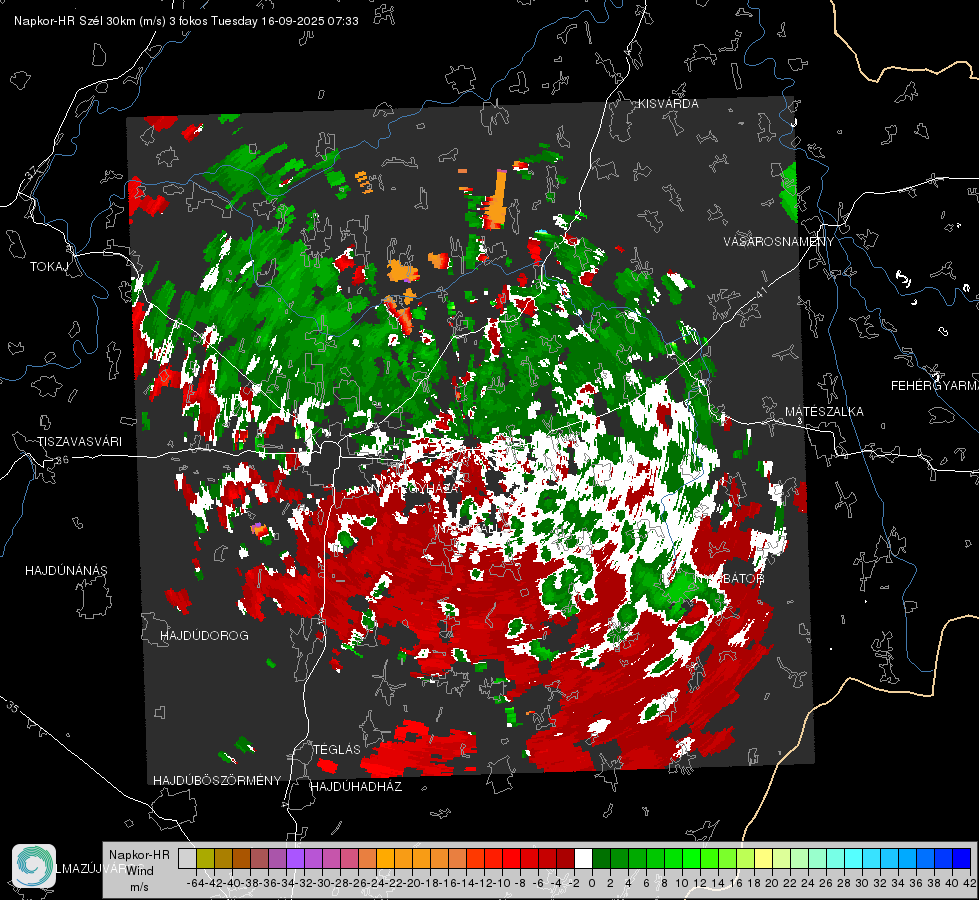Screen dimensions: 979x900
Task: Click the 10 value on the legend scale
Action: click(x=682, y=883)
